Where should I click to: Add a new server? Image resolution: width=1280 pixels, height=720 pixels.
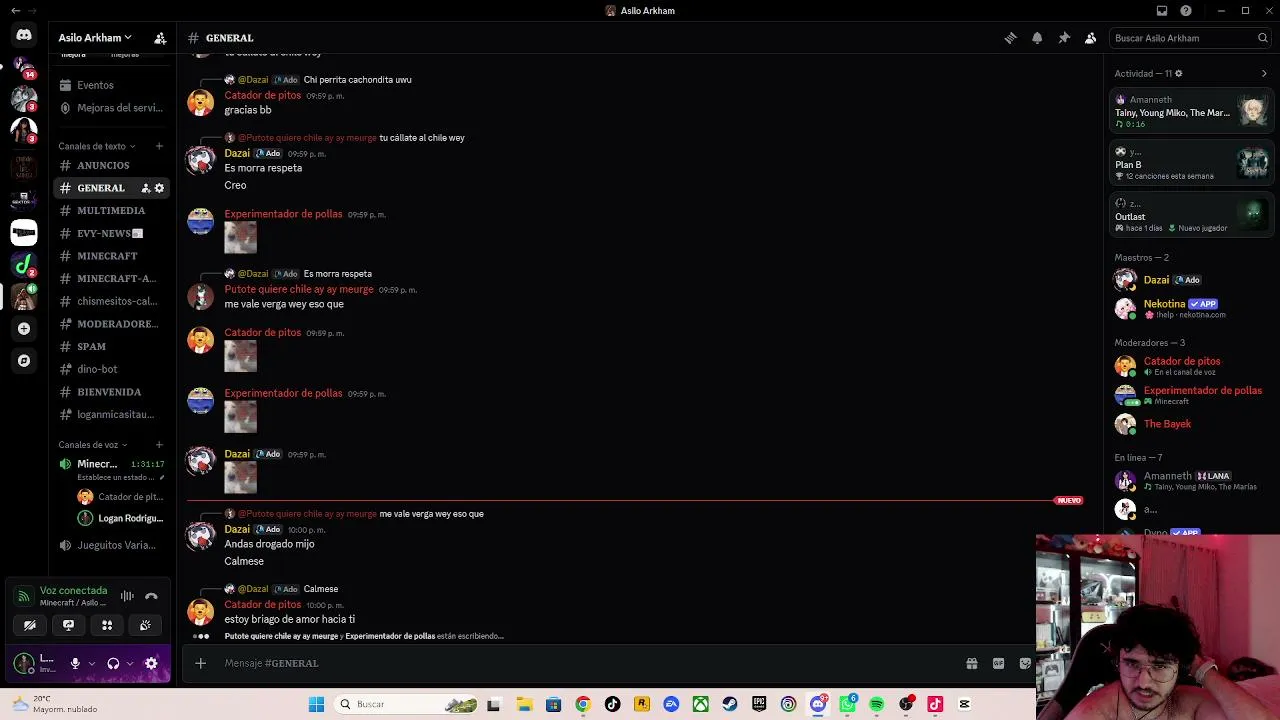tap(24, 328)
